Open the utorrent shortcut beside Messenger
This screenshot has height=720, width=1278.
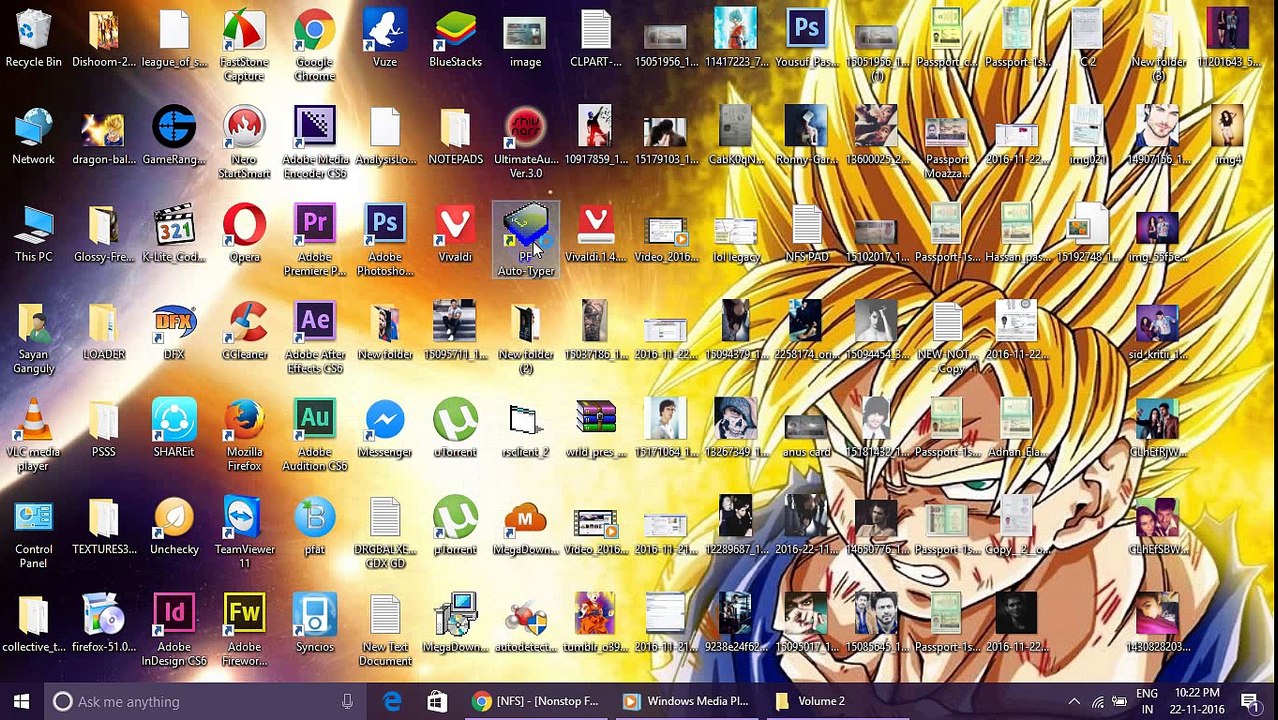[455, 429]
